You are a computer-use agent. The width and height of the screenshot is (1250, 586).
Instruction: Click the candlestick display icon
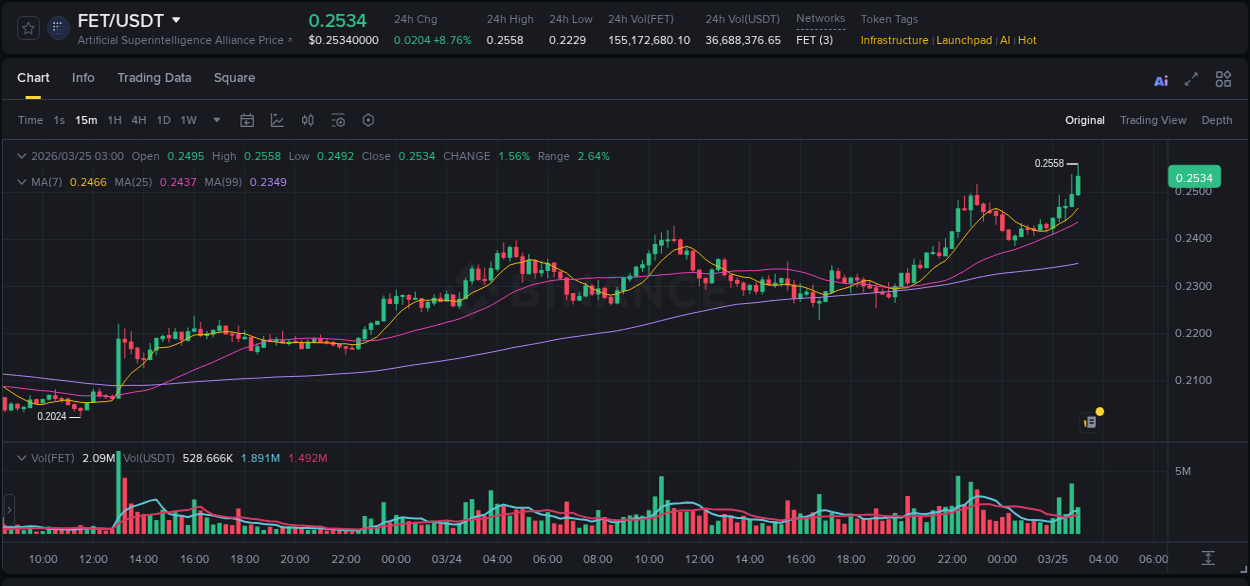[307, 120]
